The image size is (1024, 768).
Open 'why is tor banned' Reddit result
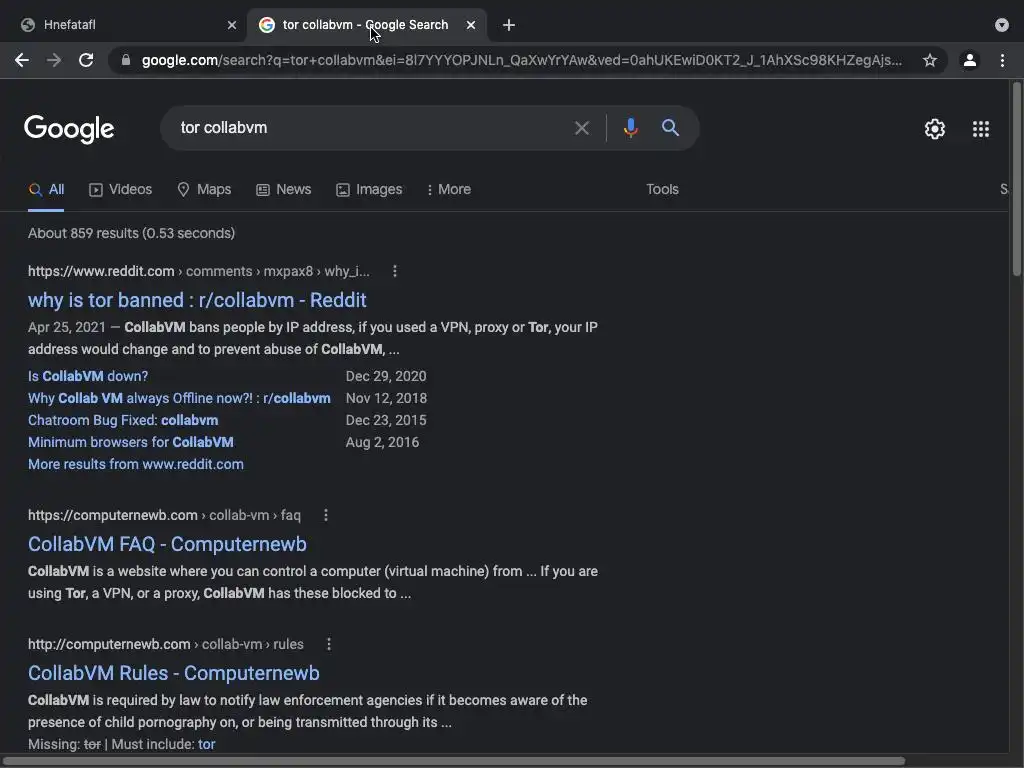(x=197, y=300)
